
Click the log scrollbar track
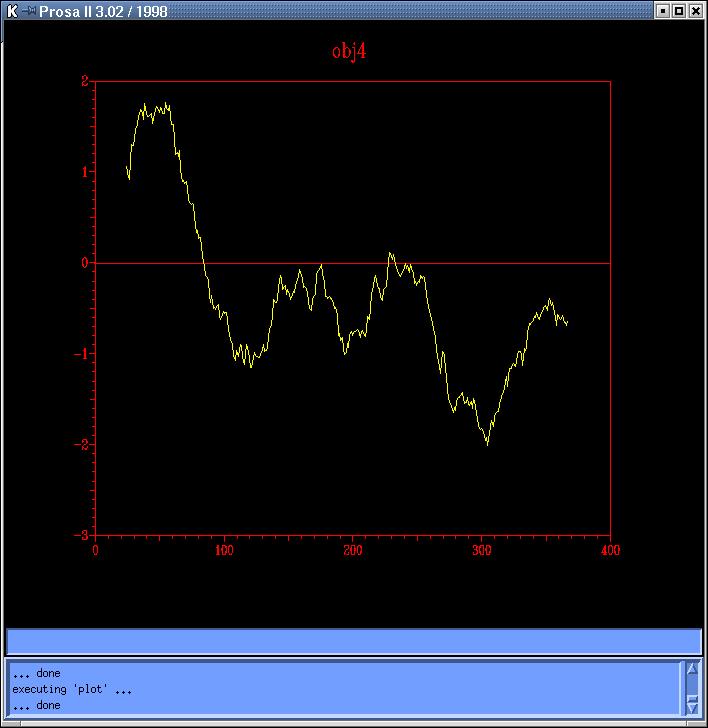(691, 688)
